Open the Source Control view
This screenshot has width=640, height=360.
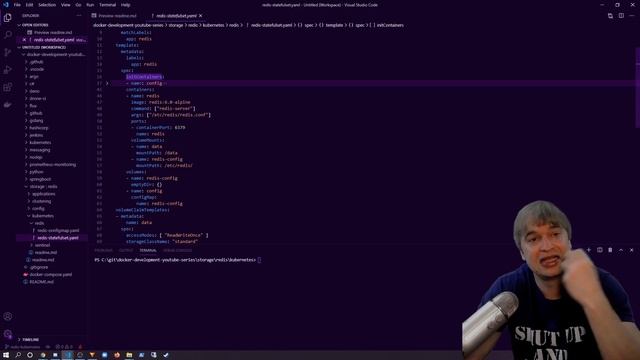[7, 52]
